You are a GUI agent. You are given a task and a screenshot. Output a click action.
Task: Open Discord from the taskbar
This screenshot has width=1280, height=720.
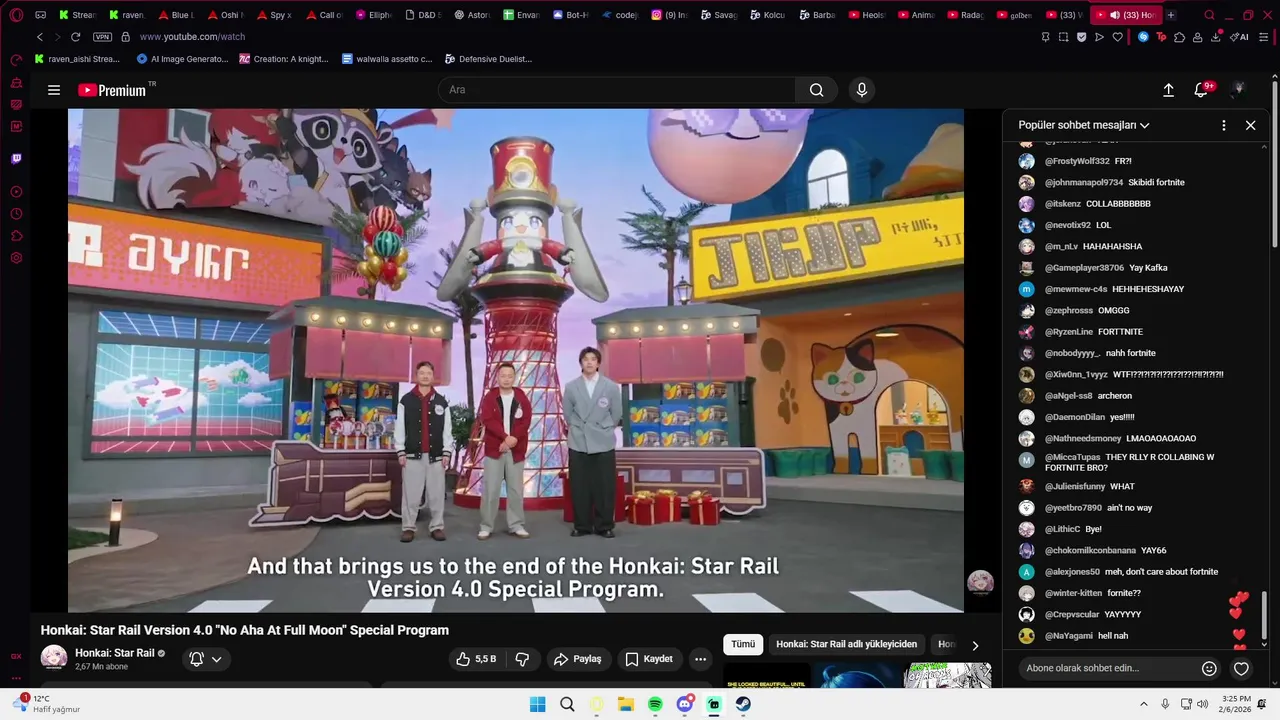tap(685, 704)
